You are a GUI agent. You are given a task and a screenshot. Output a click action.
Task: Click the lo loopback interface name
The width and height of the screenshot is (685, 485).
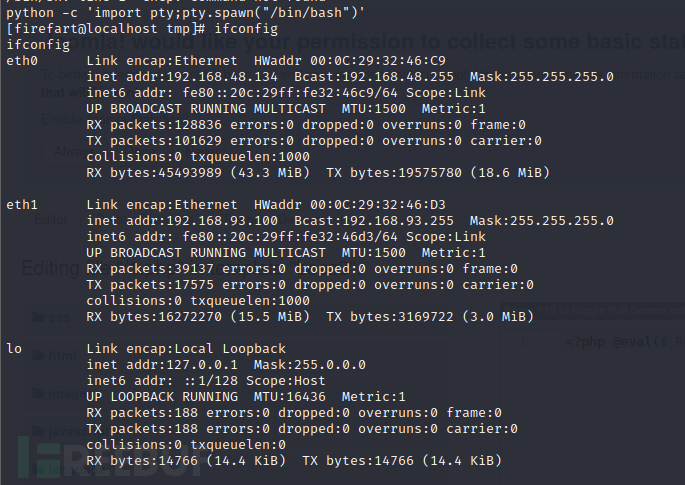pos(14,349)
